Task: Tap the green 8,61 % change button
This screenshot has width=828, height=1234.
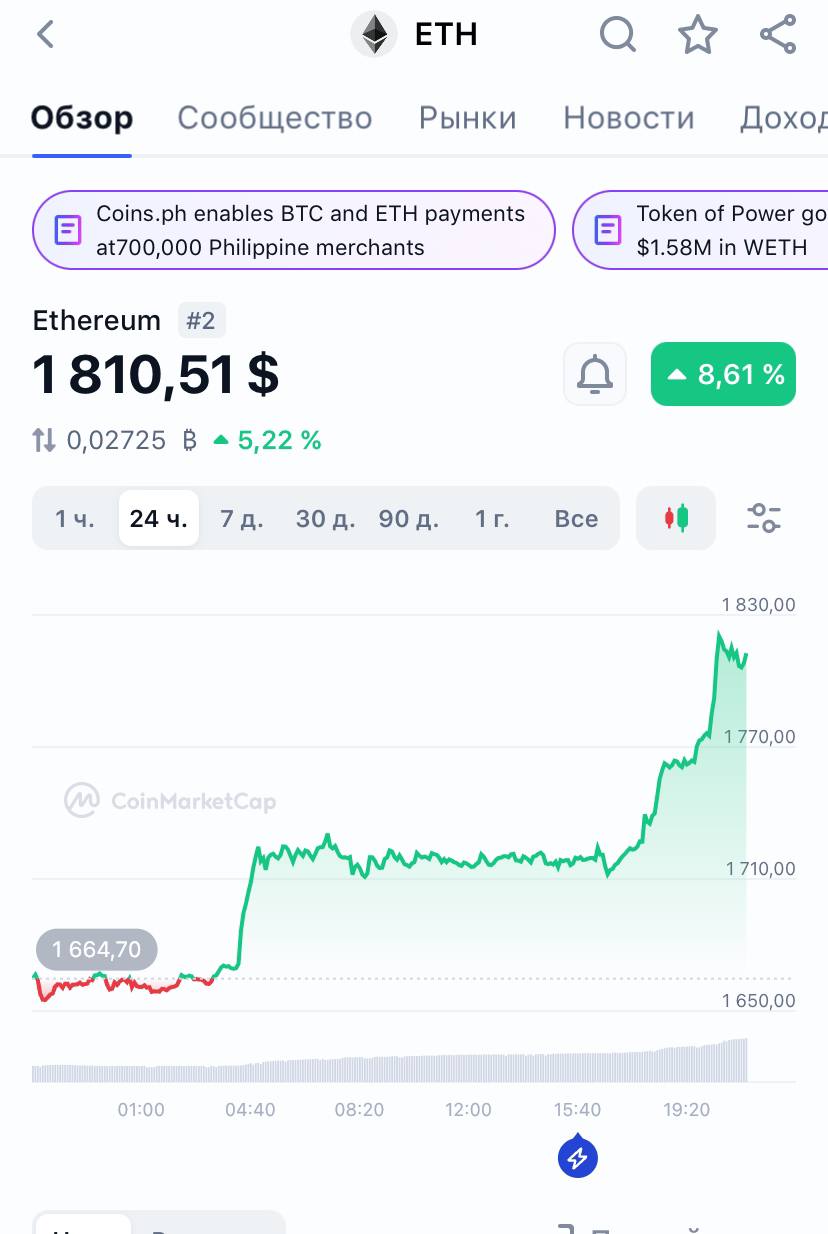Action: (723, 374)
